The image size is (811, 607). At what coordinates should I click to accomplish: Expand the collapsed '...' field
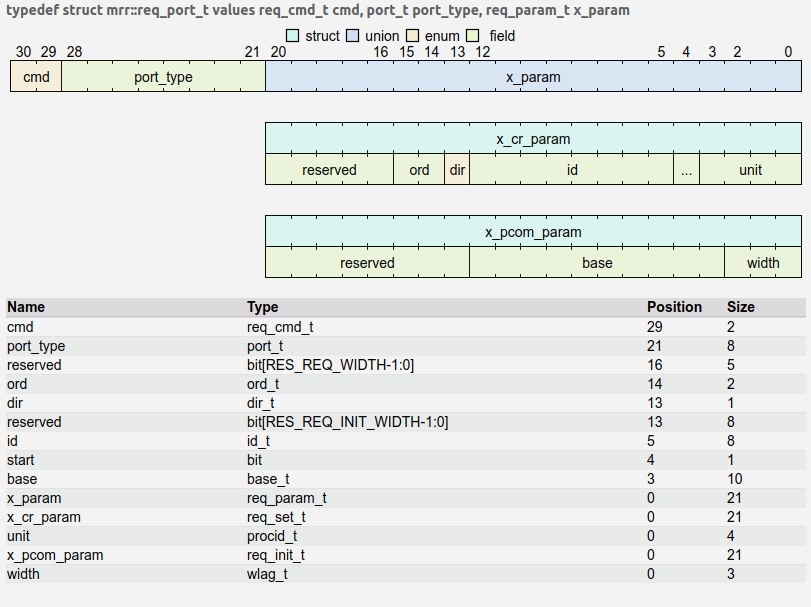click(686, 170)
